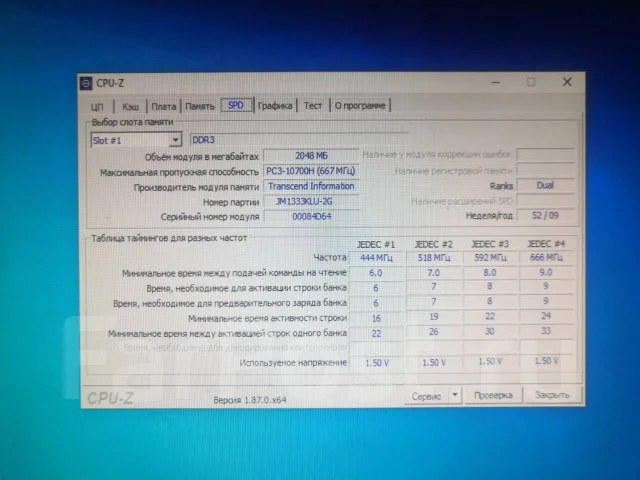This screenshot has width=640, height=480.
Task: Click the serial number 00084D64
Action: (x=311, y=216)
